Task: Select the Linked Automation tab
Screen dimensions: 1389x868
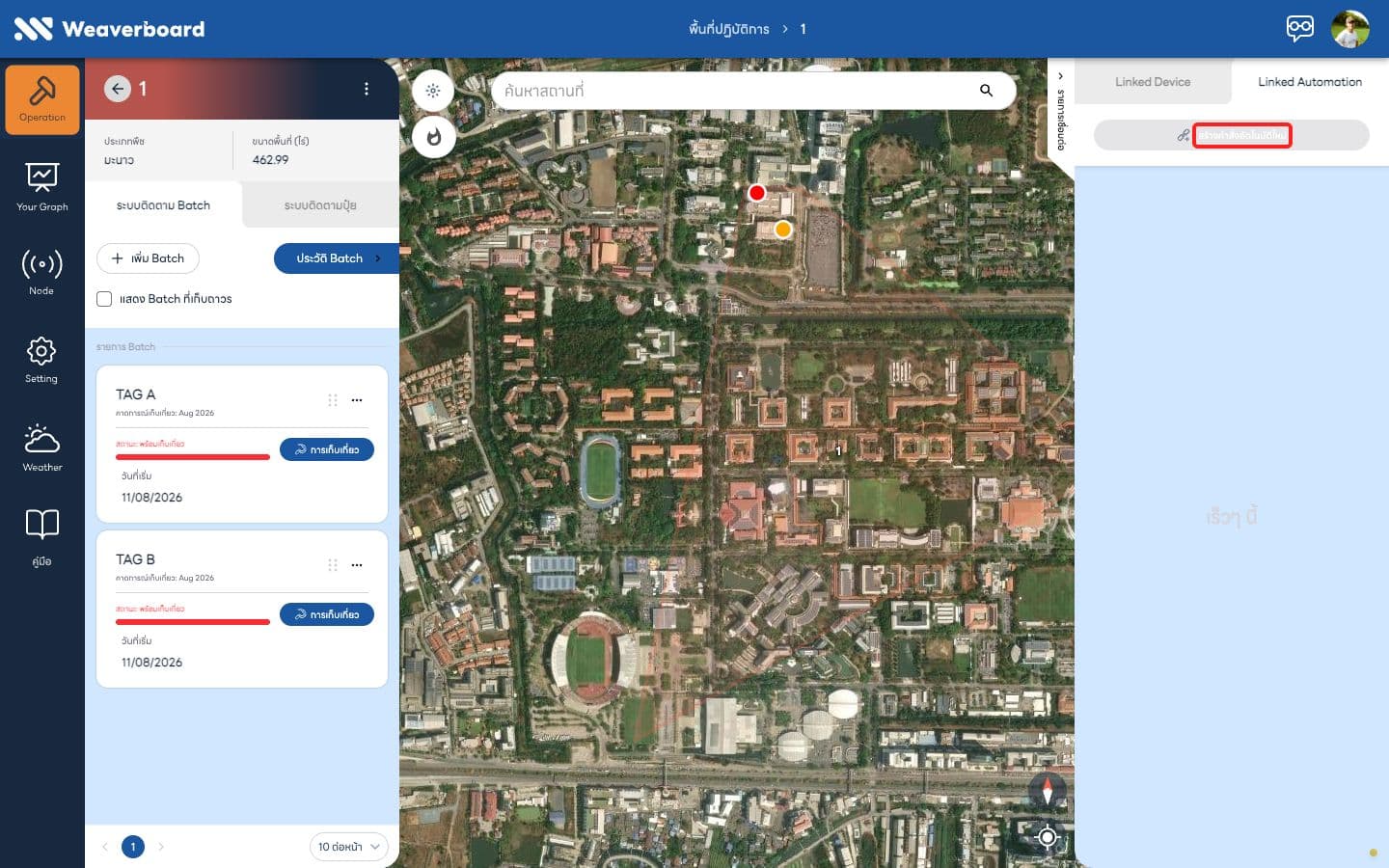Action: [1310, 82]
